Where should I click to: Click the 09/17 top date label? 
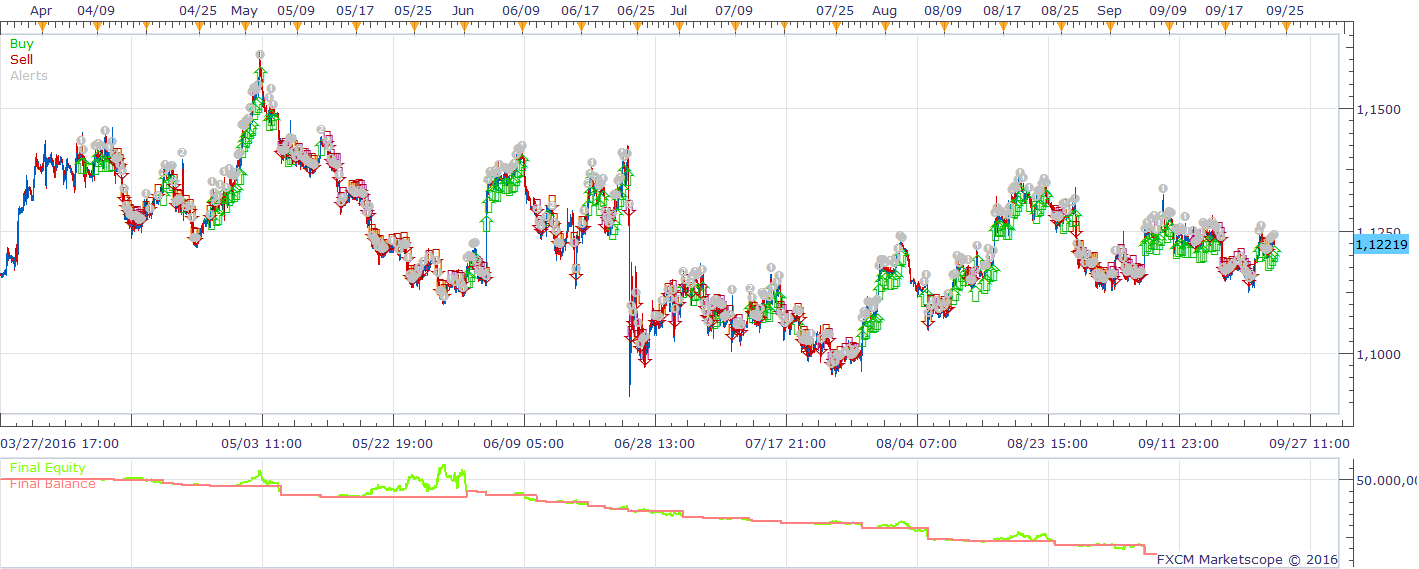[x=1224, y=11]
